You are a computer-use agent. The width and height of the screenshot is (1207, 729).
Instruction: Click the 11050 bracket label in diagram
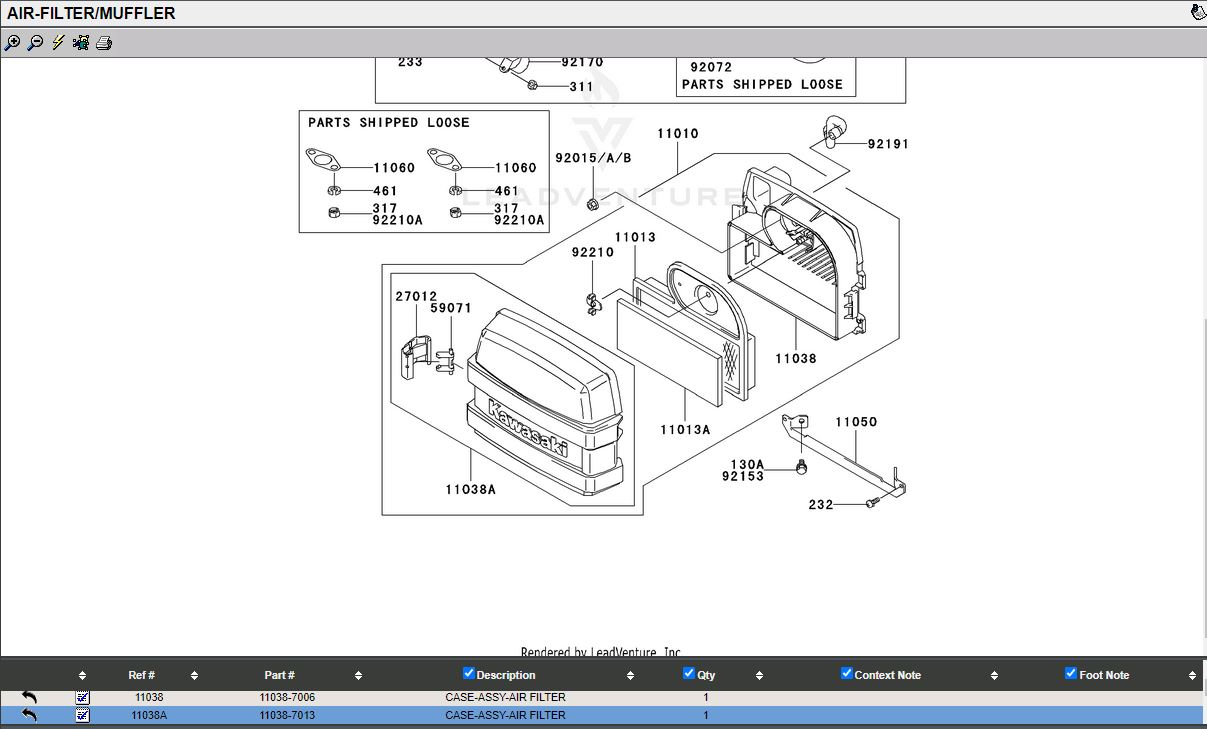(x=856, y=422)
